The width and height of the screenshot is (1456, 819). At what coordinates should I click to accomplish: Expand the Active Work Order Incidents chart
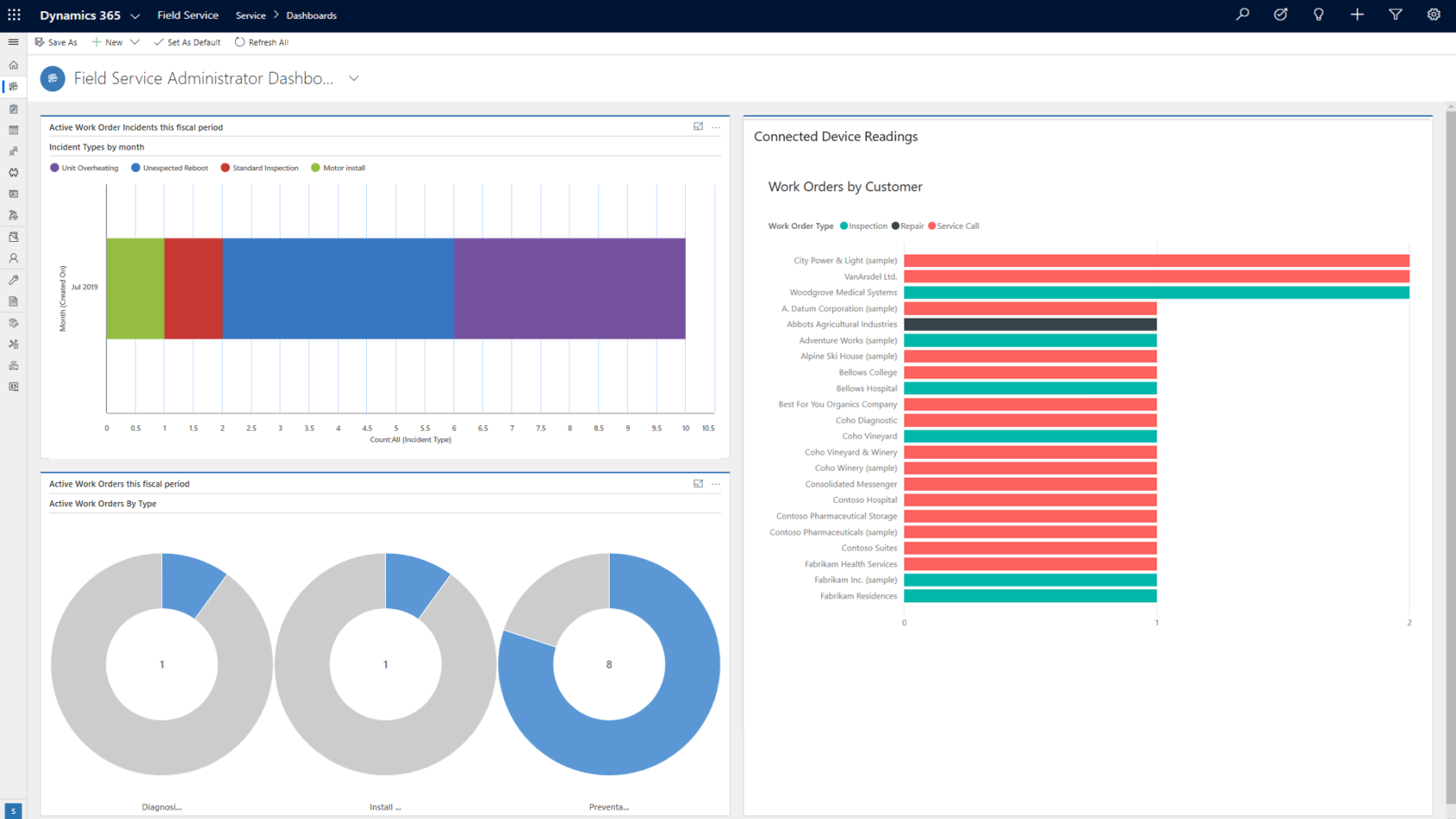point(698,127)
